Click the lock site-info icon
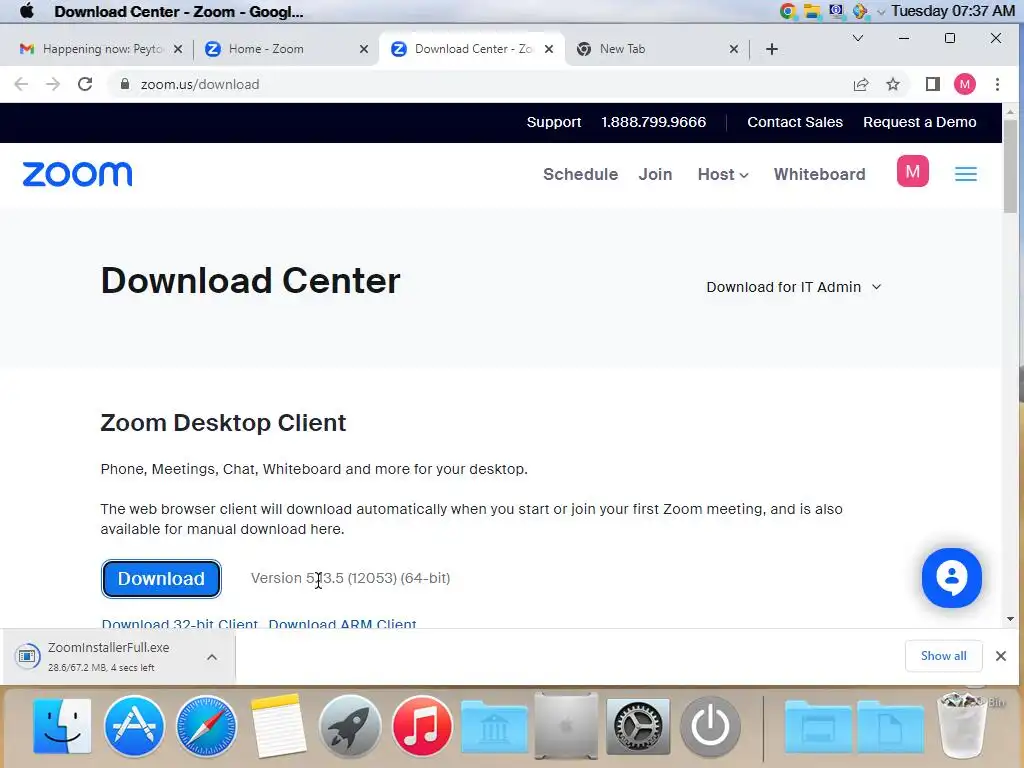Viewport: 1024px width, 768px height. click(x=124, y=84)
